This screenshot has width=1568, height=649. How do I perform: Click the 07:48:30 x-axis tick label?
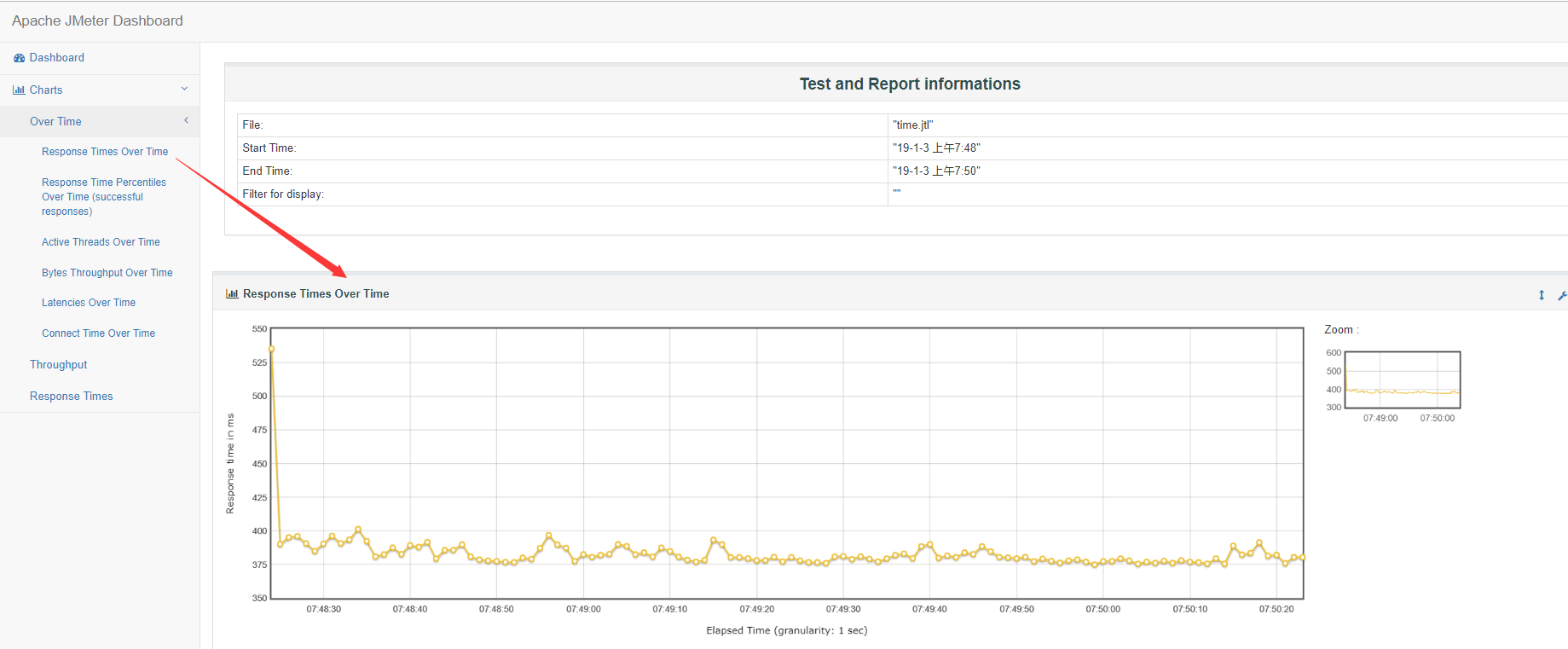[x=323, y=610]
